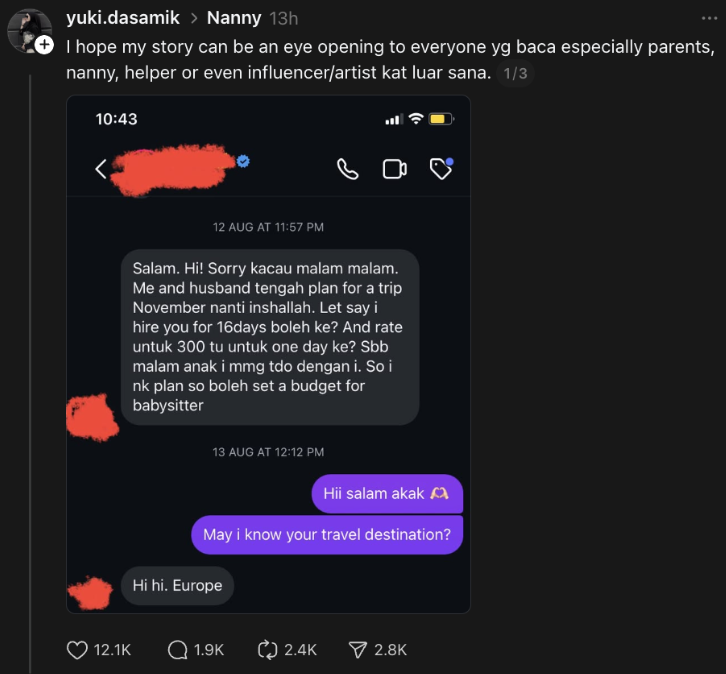Viewport: 726px width, 674px height.
Task: Click the 13h post timestamp
Action: coord(284,18)
